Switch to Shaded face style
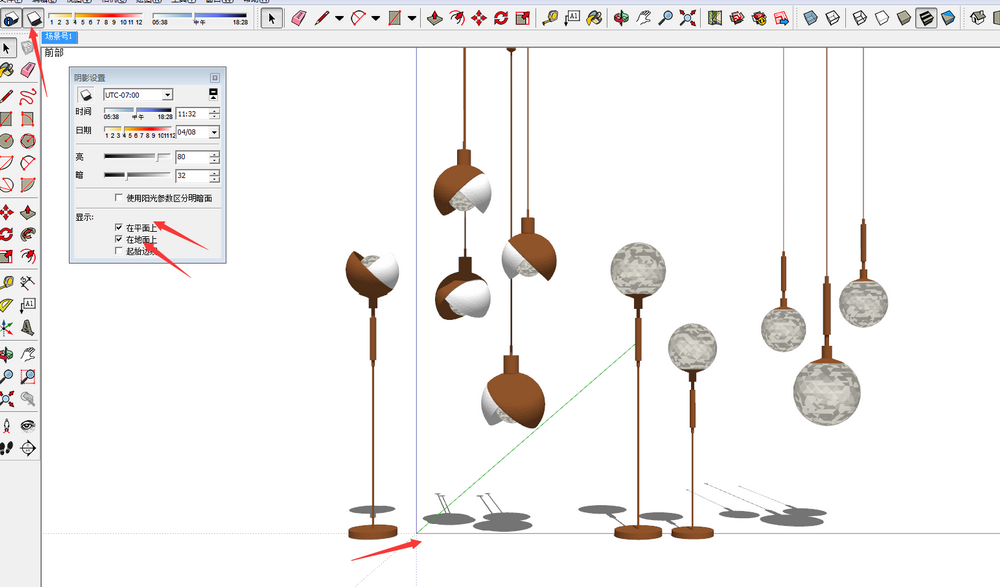 point(904,19)
